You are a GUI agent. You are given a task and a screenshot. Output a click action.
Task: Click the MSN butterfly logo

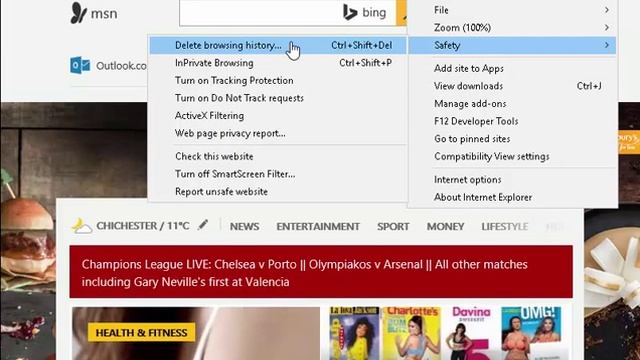pyautogui.click(x=78, y=13)
